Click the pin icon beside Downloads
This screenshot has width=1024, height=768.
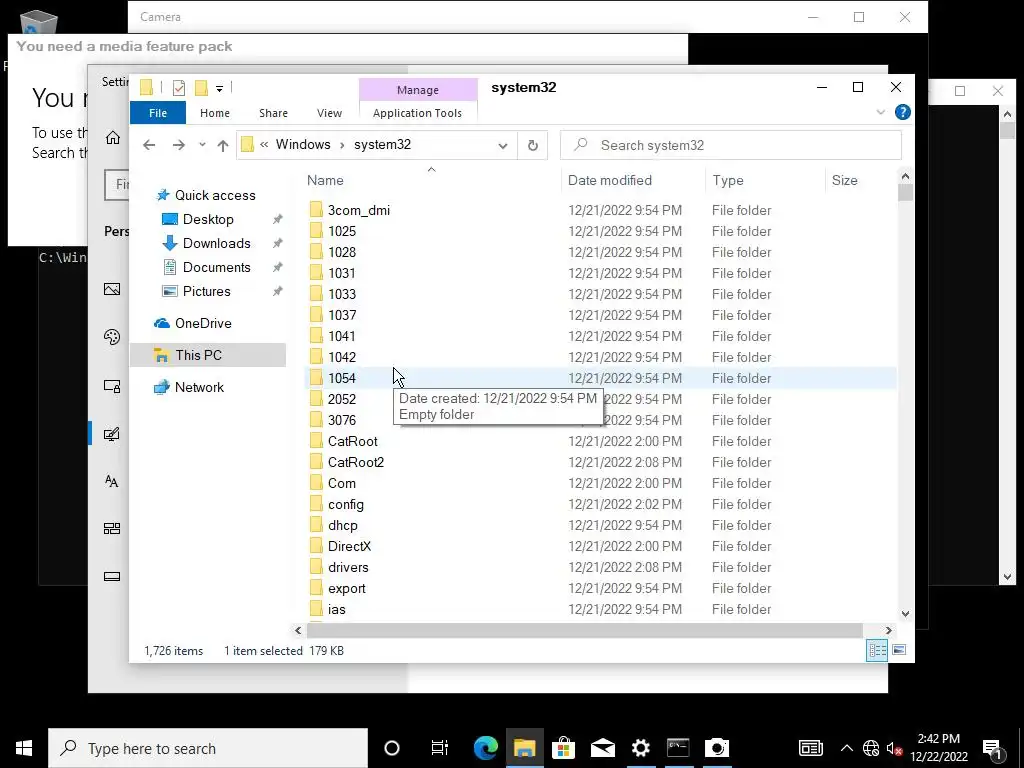pos(278,244)
